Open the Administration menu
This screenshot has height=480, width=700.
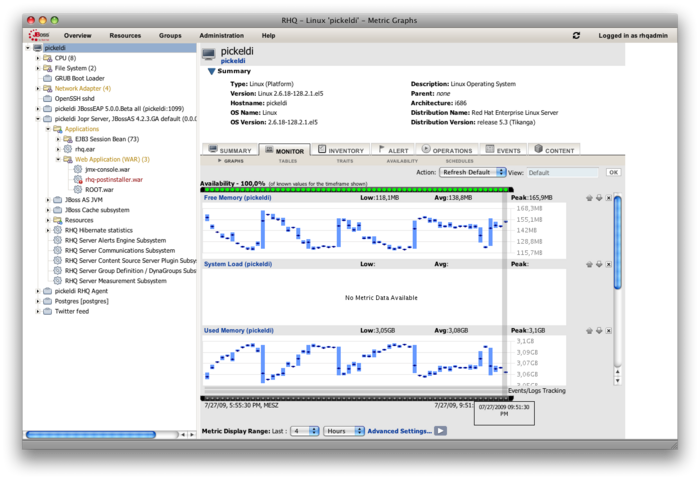point(221,35)
